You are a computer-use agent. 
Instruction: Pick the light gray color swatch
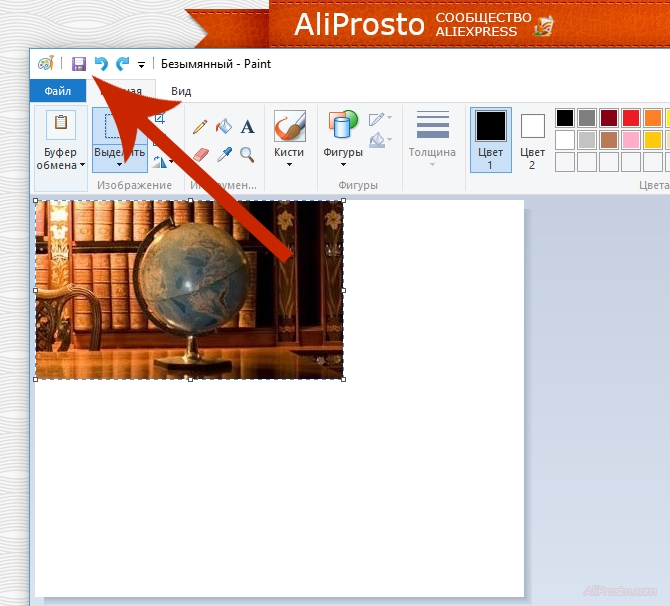(587, 140)
